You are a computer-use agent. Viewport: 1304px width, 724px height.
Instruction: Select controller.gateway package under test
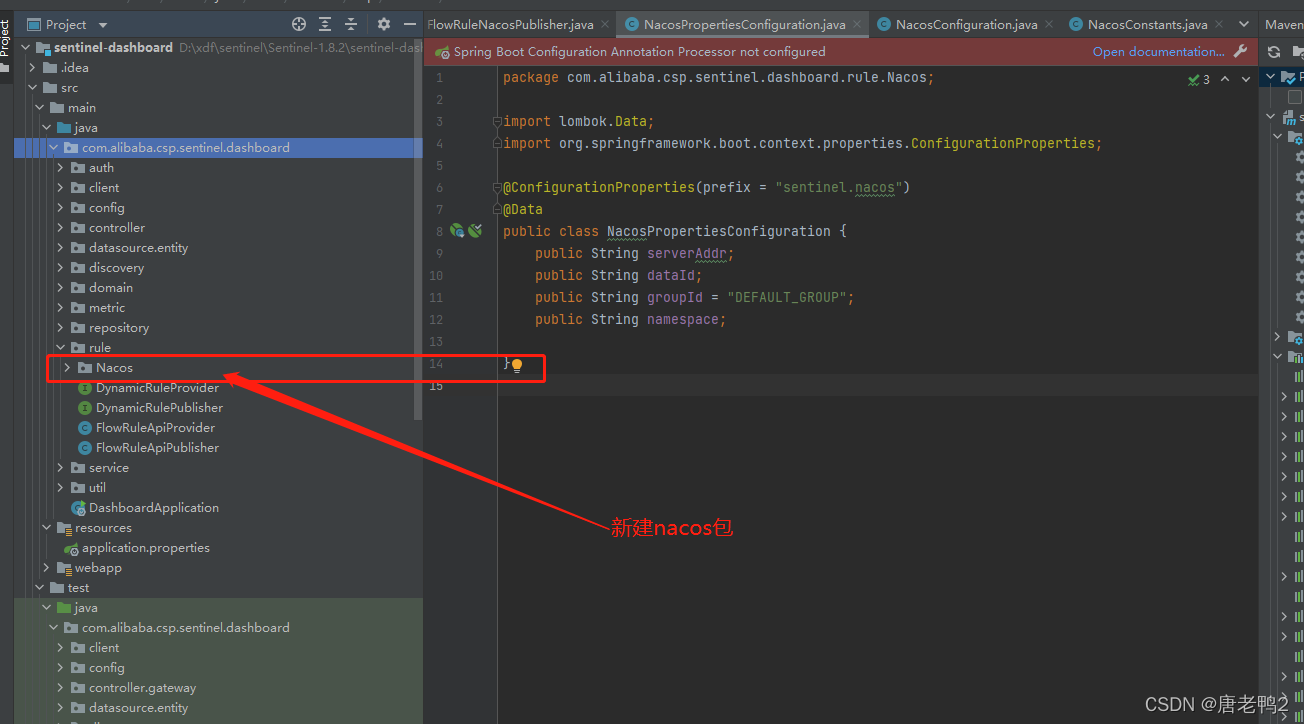pos(142,688)
